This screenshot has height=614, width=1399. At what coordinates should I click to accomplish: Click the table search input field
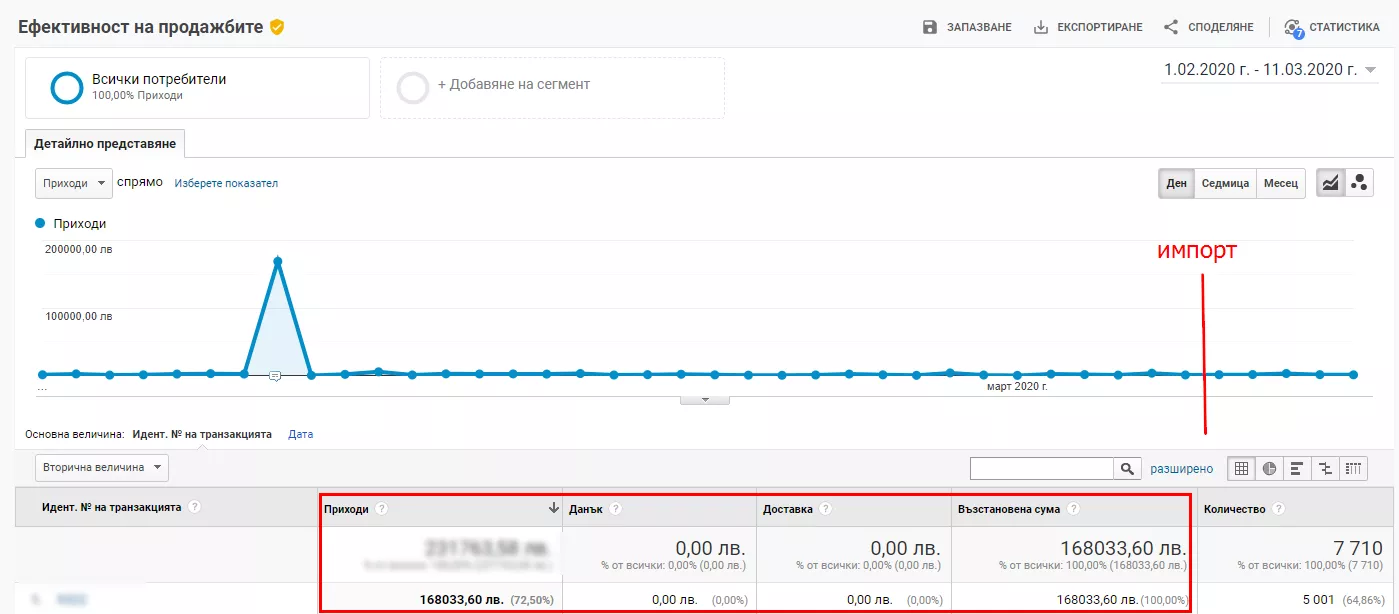tap(1042, 468)
